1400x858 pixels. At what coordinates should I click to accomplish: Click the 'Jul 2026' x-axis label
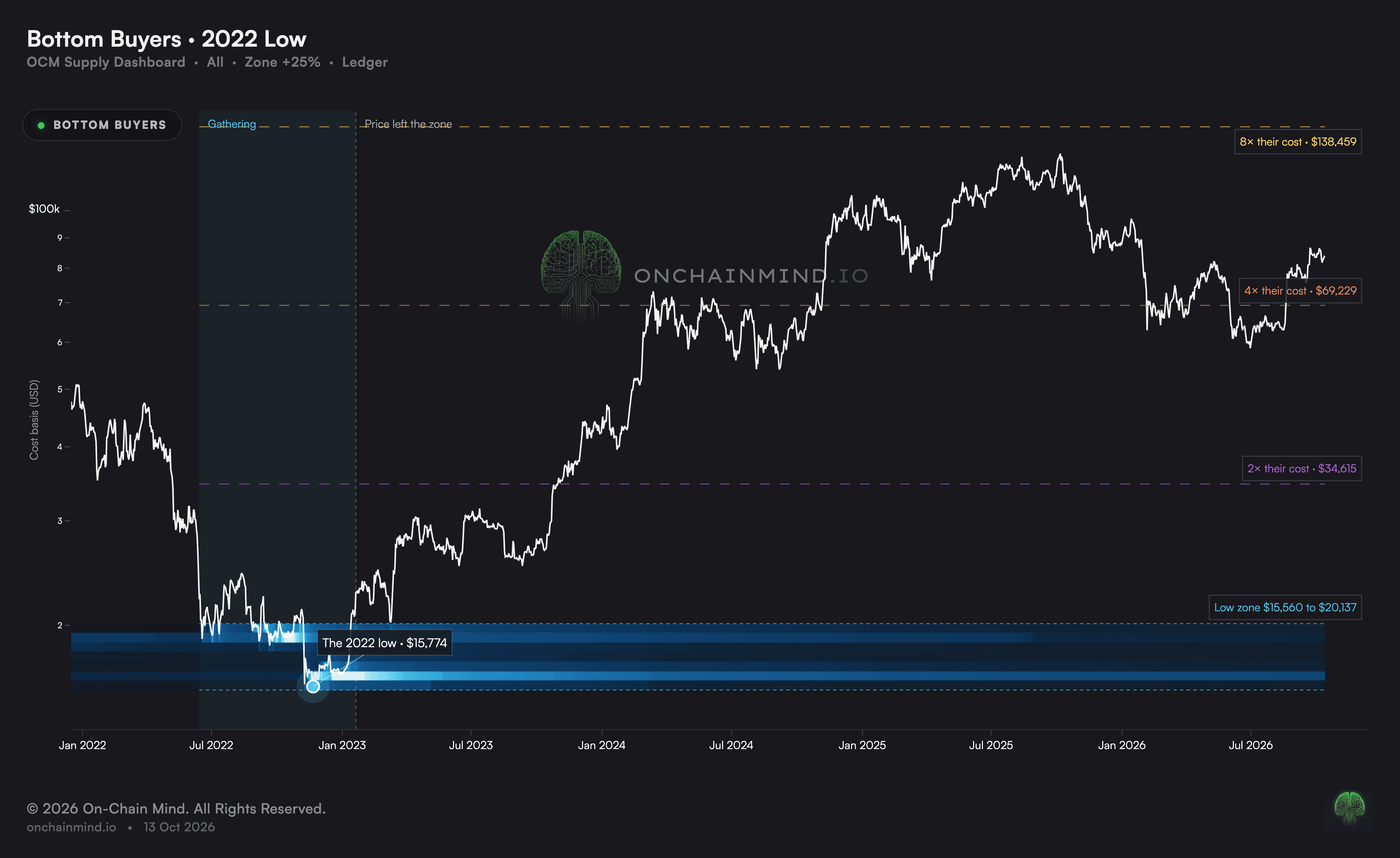[x=1251, y=745]
